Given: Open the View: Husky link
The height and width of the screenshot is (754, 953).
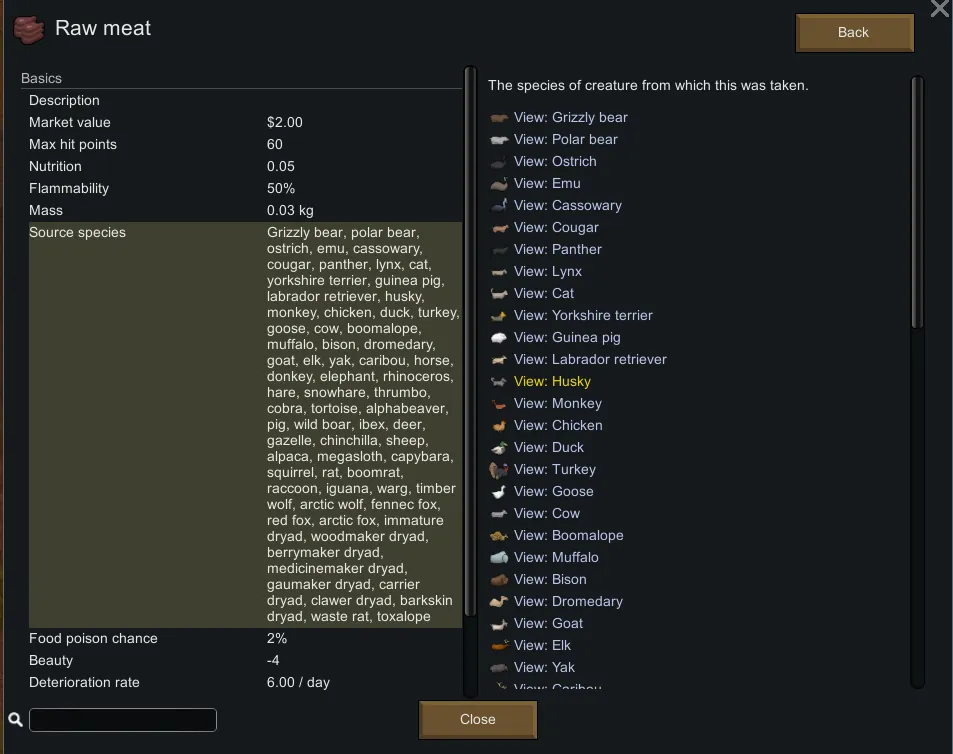Looking at the screenshot, I should point(552,382).
